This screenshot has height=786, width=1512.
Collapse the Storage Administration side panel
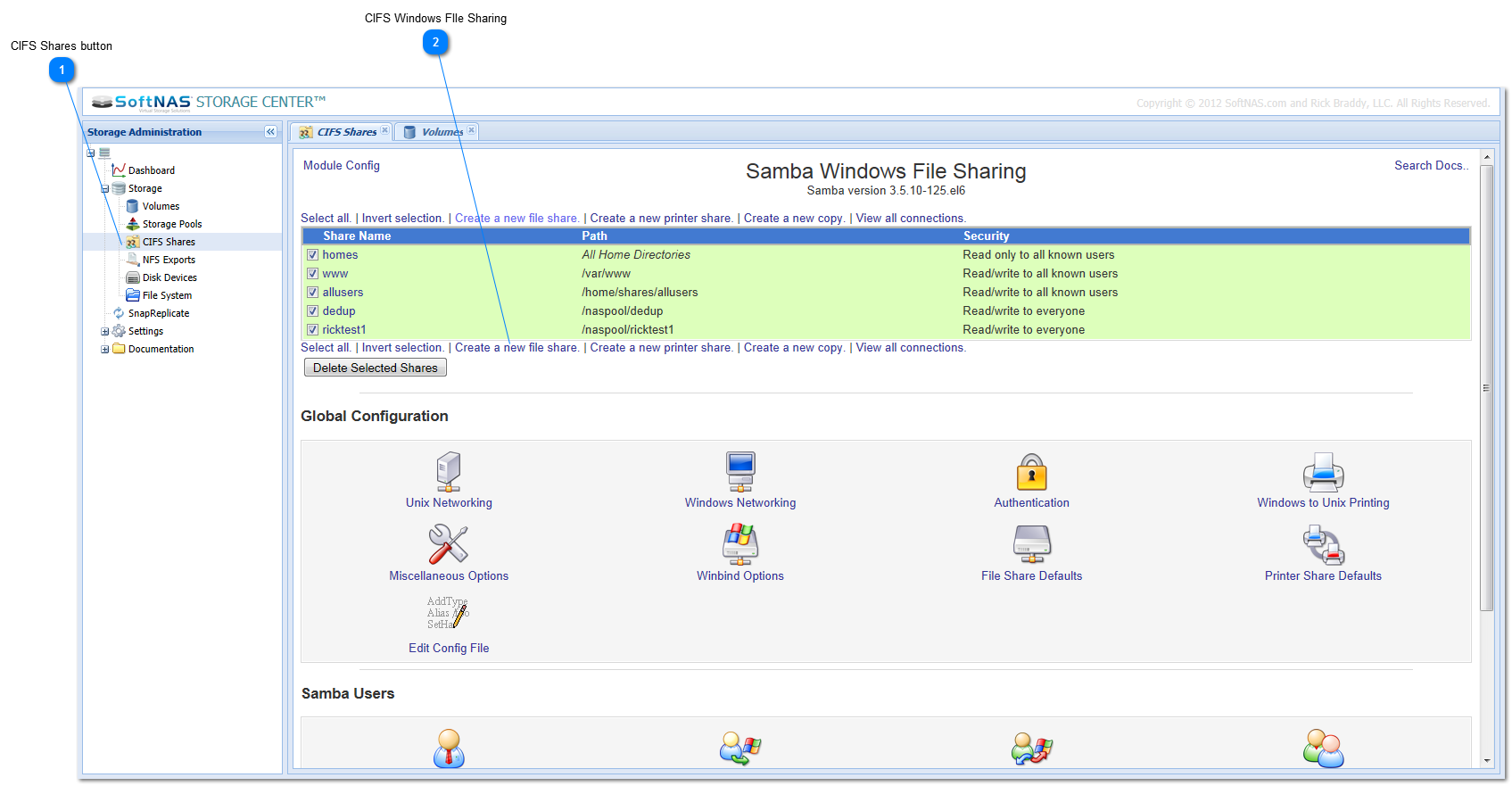pyautogui.click(x=270, y=132)
